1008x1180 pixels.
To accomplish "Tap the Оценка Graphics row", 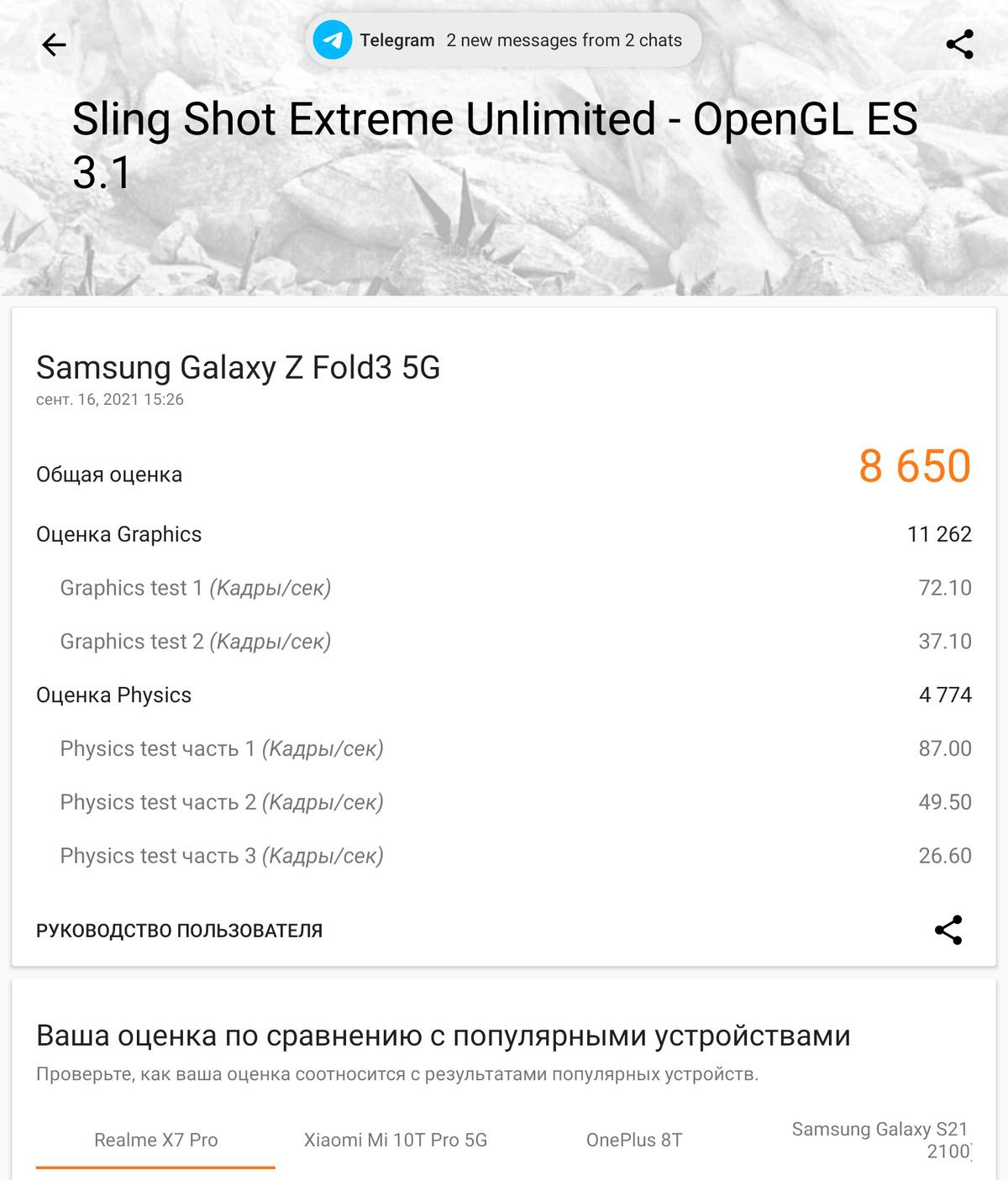I will 504,534.
